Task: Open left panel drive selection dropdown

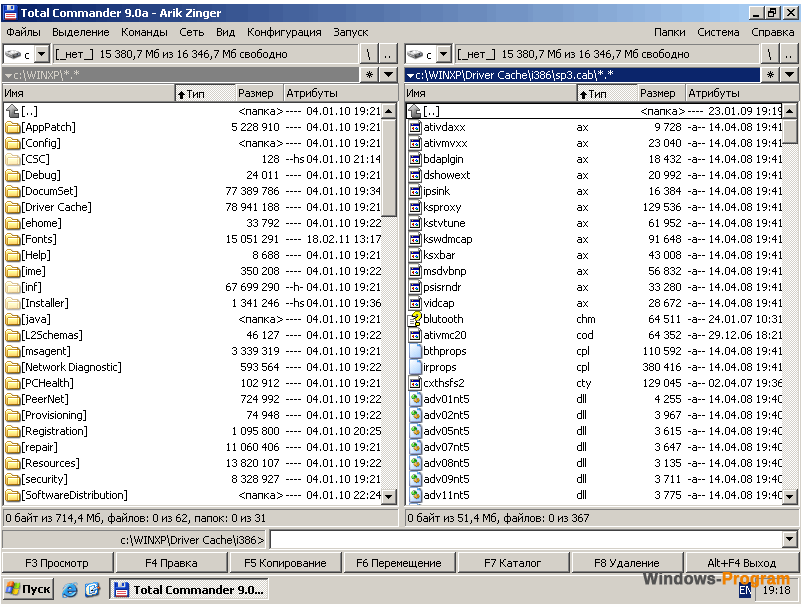Action: 42,54
